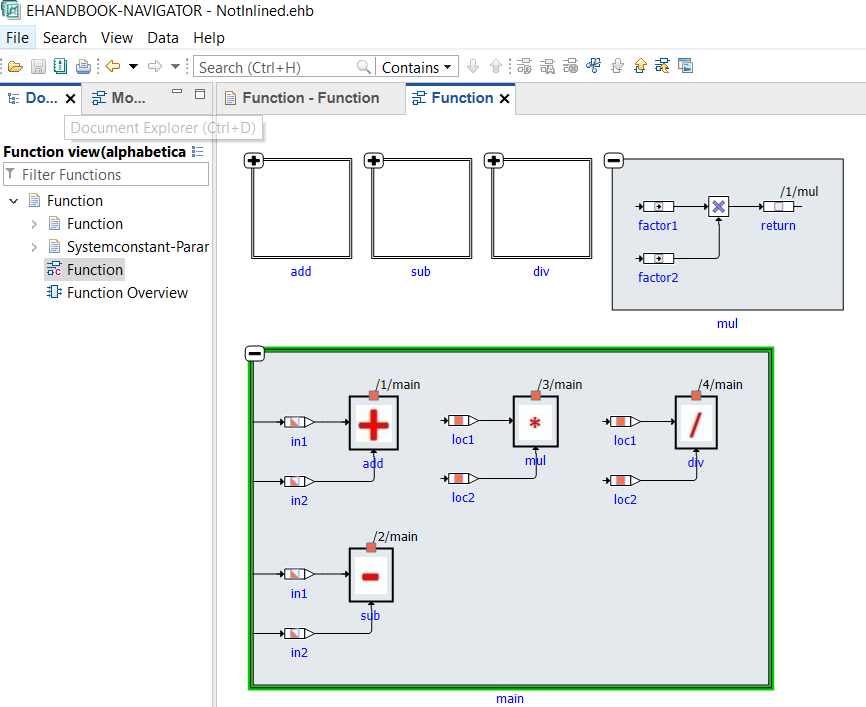Click the open file folder icon
The height and width of the screenshot is (707, 866).
[x=15, y=67]
